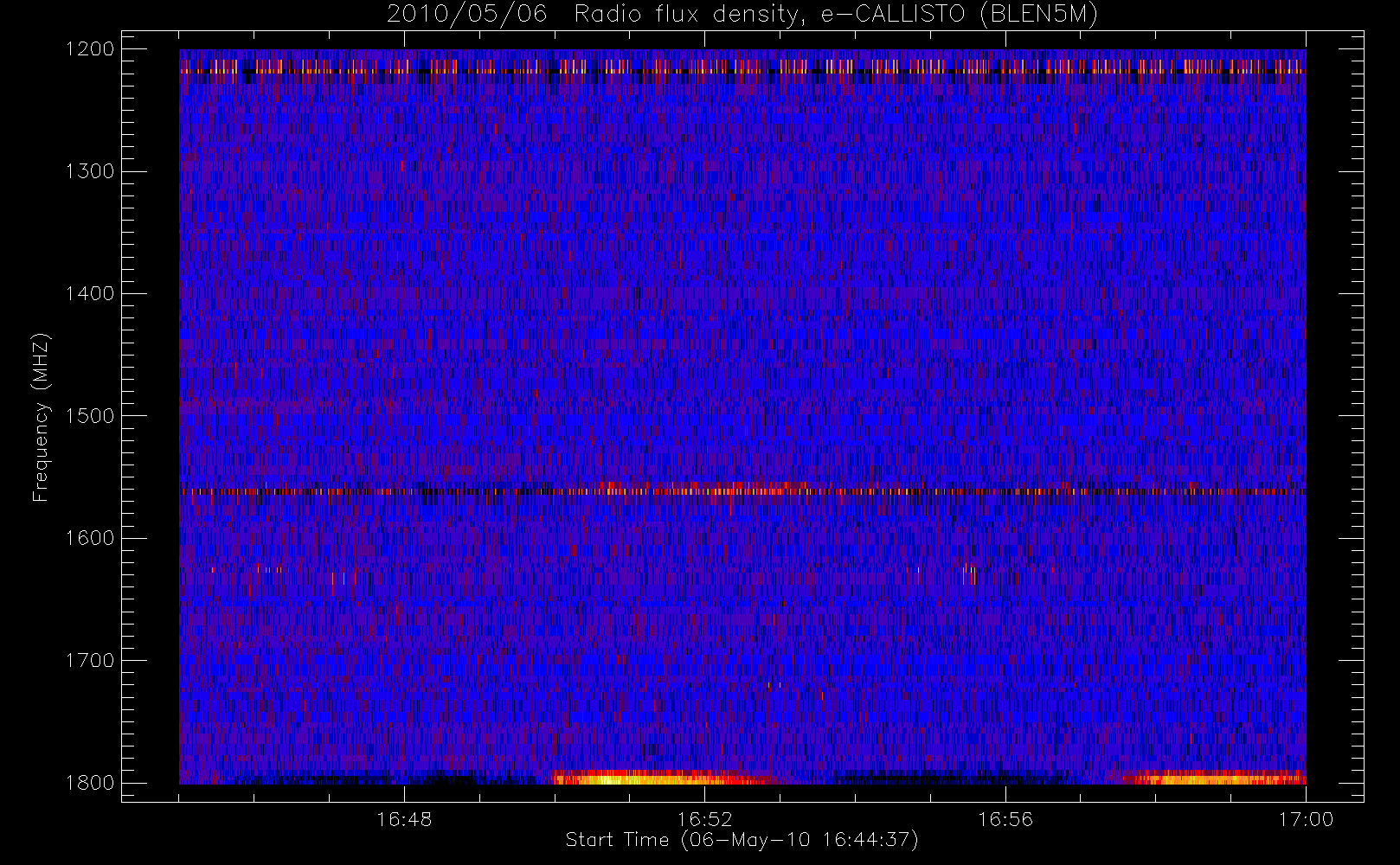Image resolution: width=1400 pixels, height=865 pixels.
Task: Select the 1800 frequency tick label
Action: pyautogui.click(x=90, y=783)
